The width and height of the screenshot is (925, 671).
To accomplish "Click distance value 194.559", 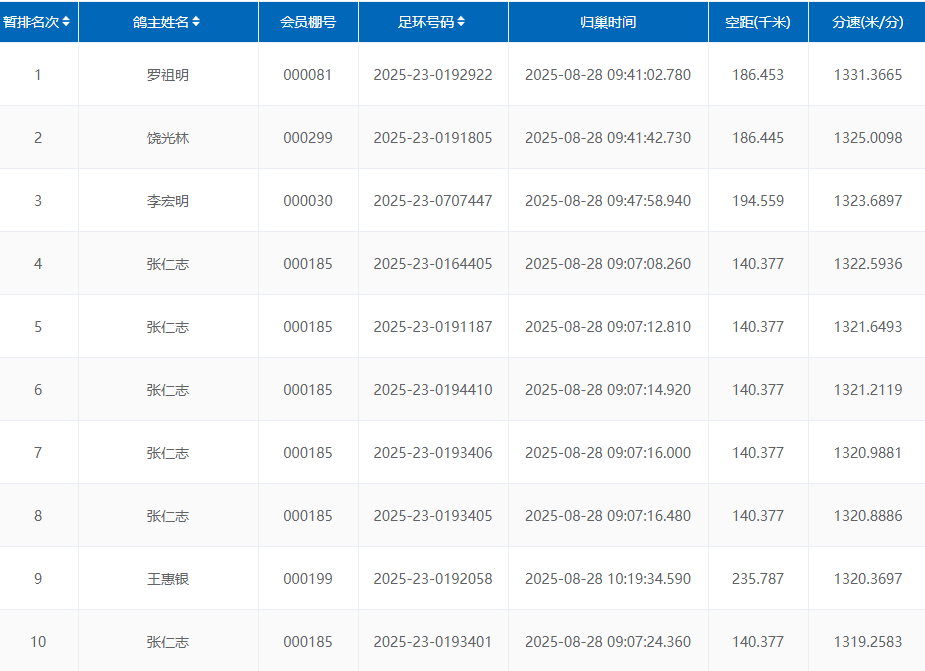I will (x=758, y=201).
